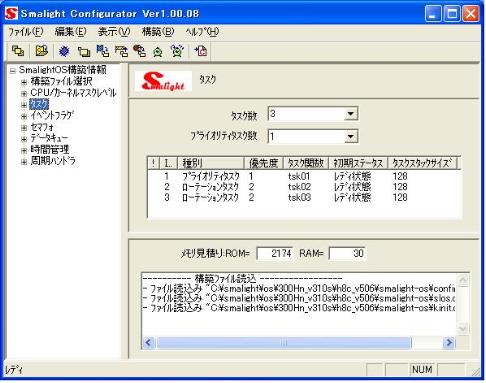Expand the データキュー tree node
Viewport: 486px width, 383px height.
24,139
